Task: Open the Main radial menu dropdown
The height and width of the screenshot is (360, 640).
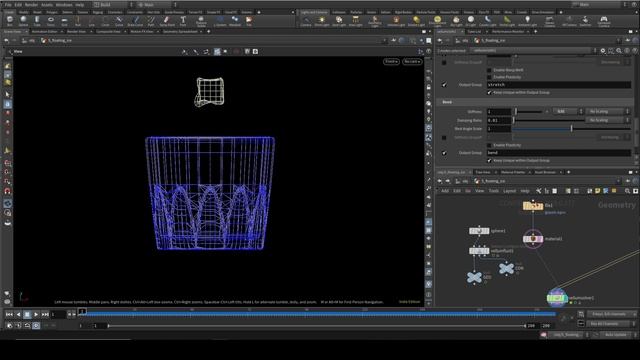Action: coord(157,4)
